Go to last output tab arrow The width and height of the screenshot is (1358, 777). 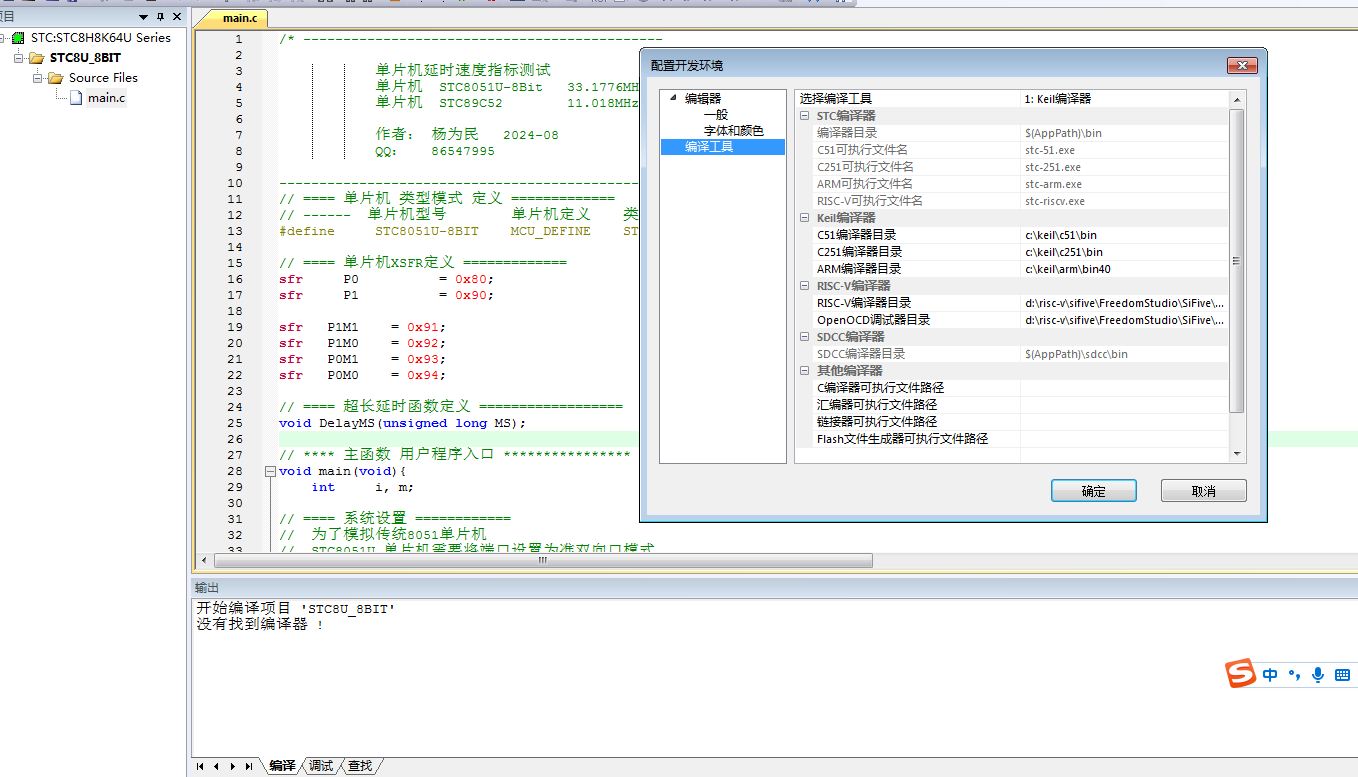248,766
